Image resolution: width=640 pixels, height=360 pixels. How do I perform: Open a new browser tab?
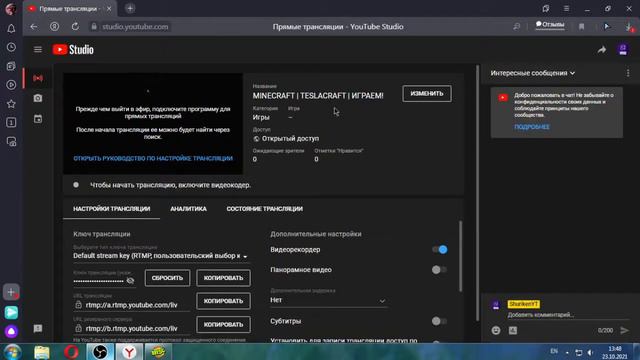pyautogui.click(x=130, y=8)
